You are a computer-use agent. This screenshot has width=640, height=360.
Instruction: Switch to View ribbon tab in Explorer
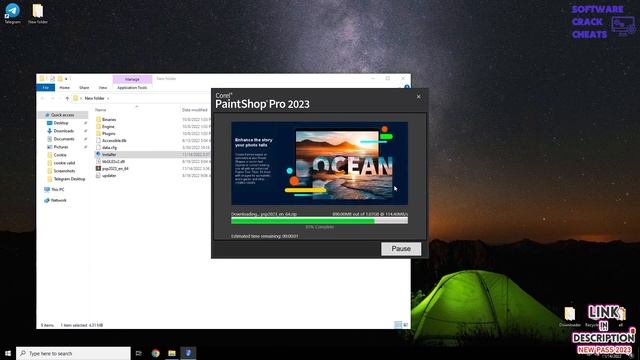(102, 87)
